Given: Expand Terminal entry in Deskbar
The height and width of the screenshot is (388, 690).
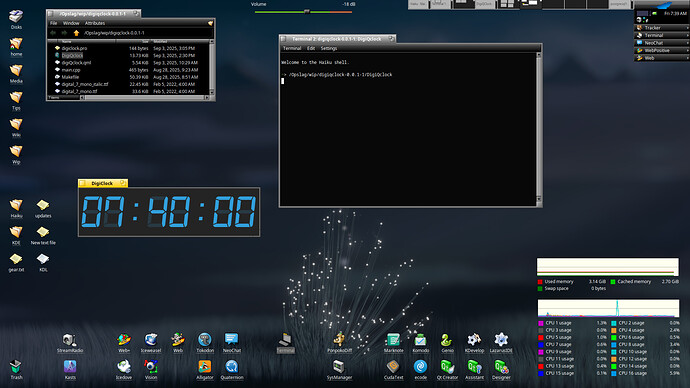Looking at the screenshot, I should coord(661,35).
